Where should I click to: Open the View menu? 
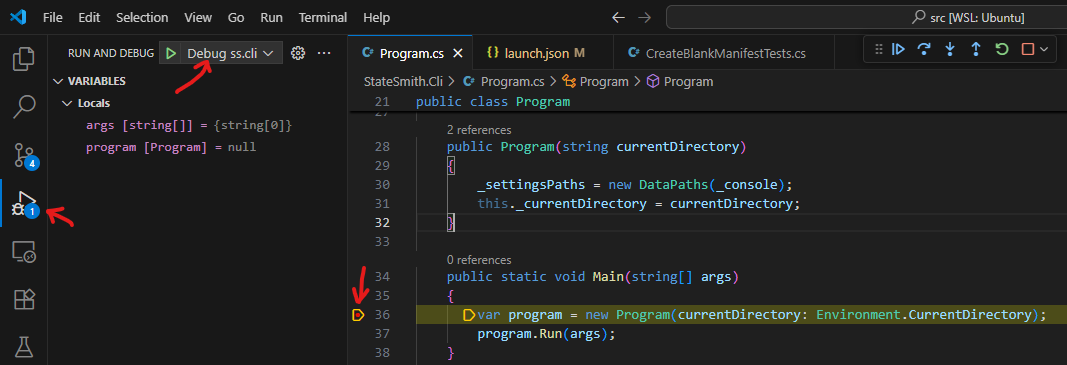tap(198, 18)
